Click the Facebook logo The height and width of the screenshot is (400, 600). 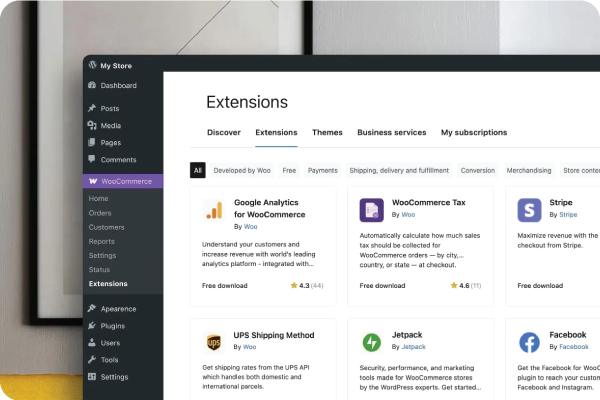pyautogui.click(x=529, y=342)
